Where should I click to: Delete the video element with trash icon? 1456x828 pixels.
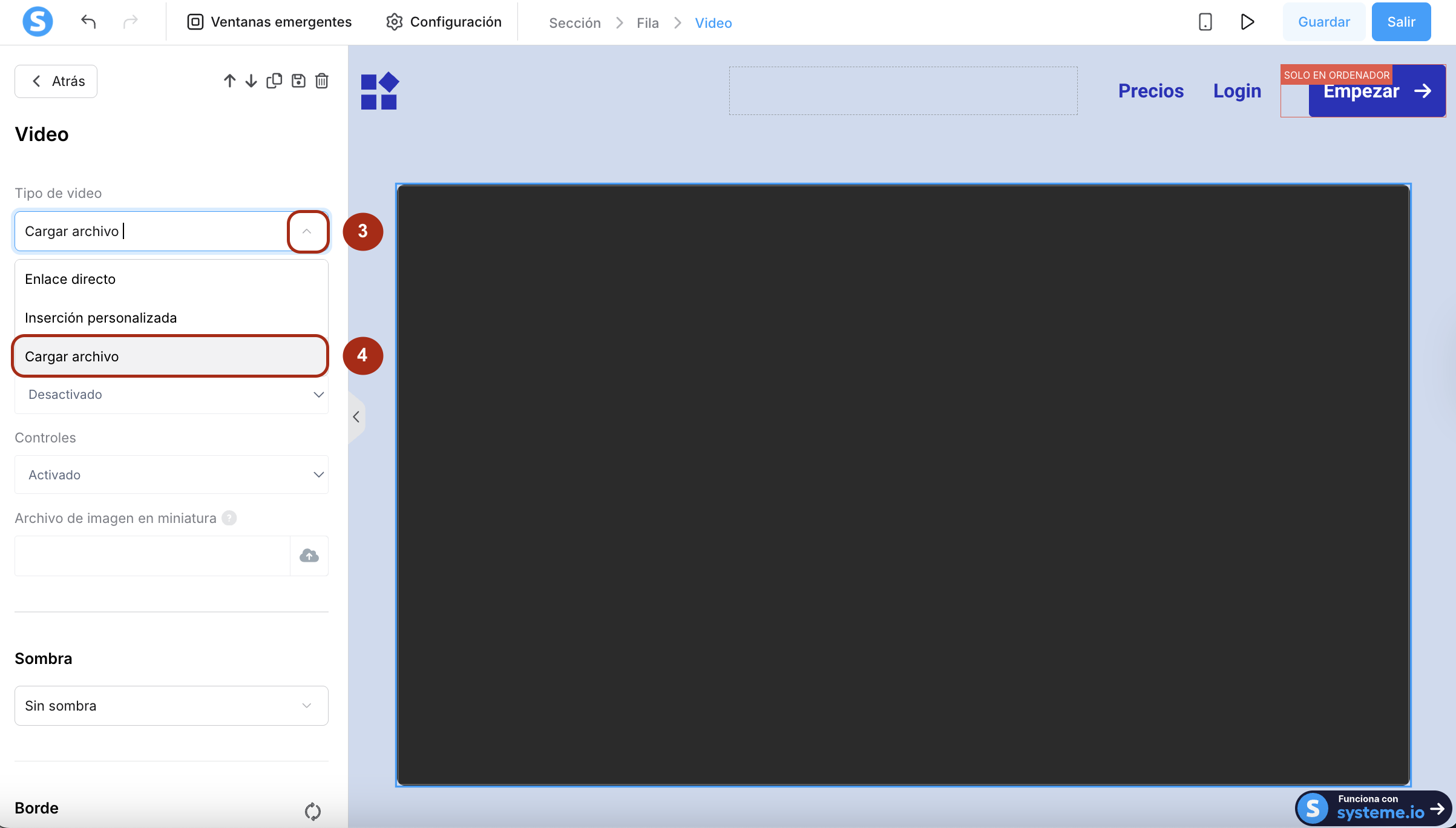pos(322,80)
